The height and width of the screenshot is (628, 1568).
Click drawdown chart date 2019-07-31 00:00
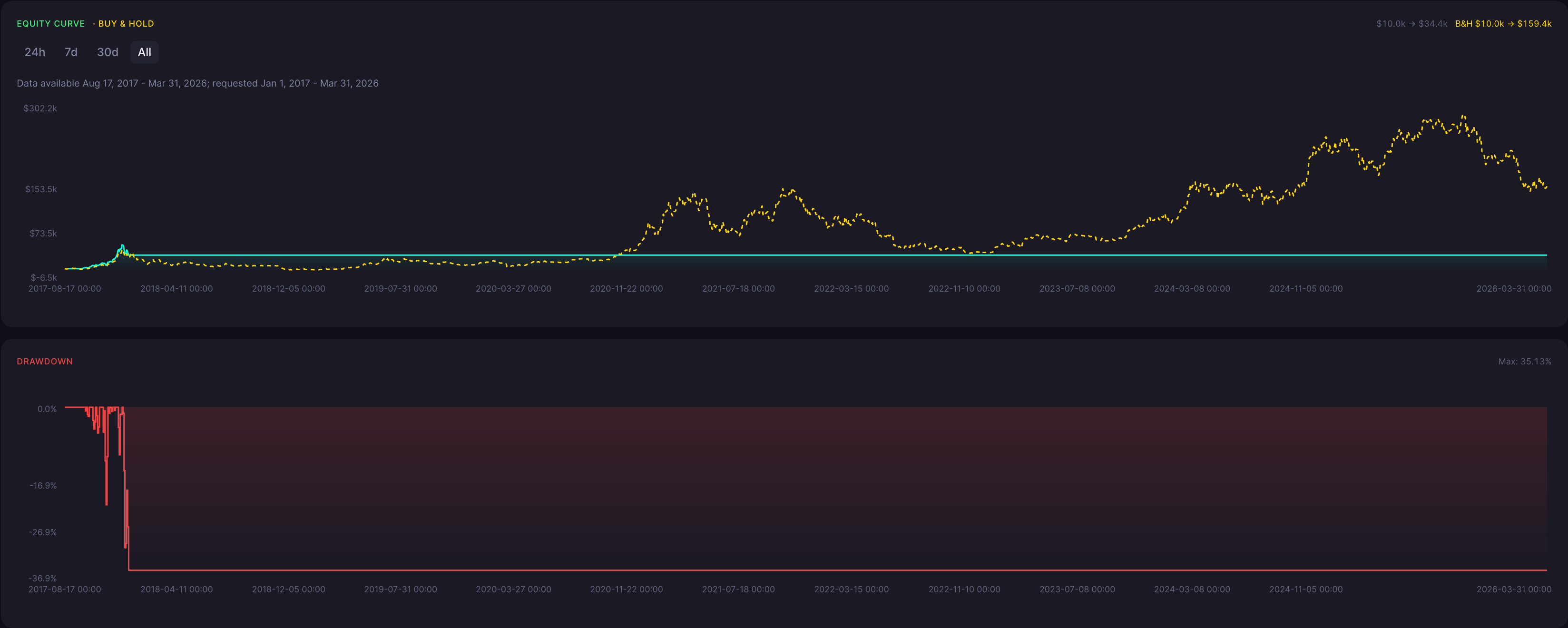(x=401, y=589)
